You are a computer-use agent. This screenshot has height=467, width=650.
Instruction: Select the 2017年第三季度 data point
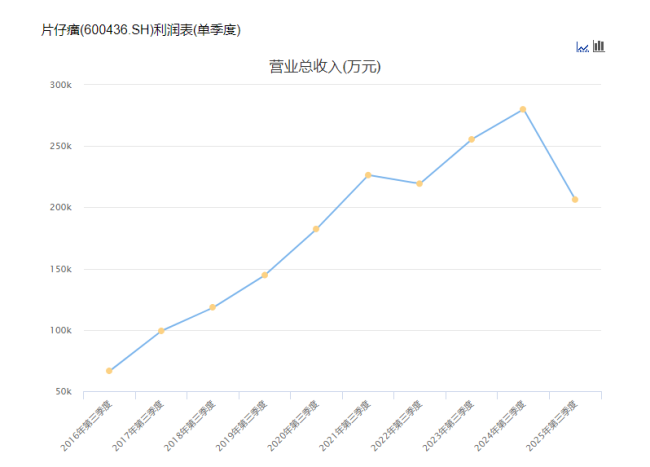point(161,331)
